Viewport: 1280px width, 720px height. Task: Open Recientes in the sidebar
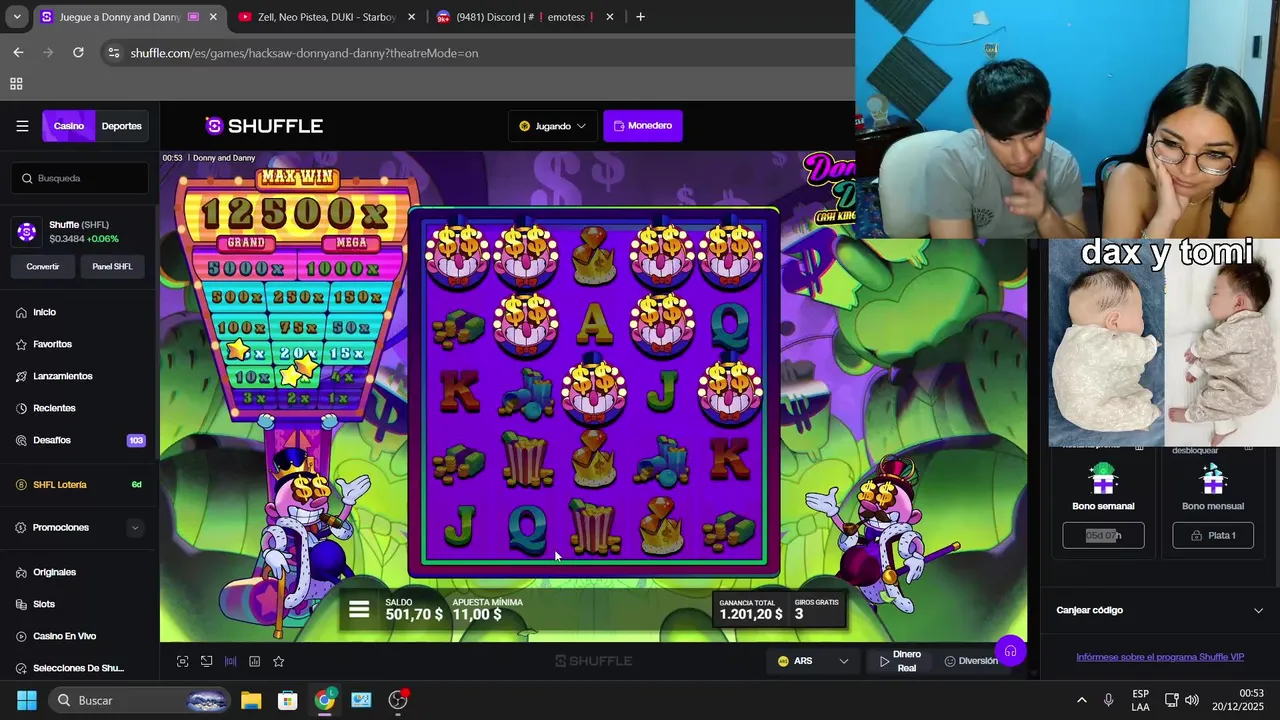click(54, 408)
